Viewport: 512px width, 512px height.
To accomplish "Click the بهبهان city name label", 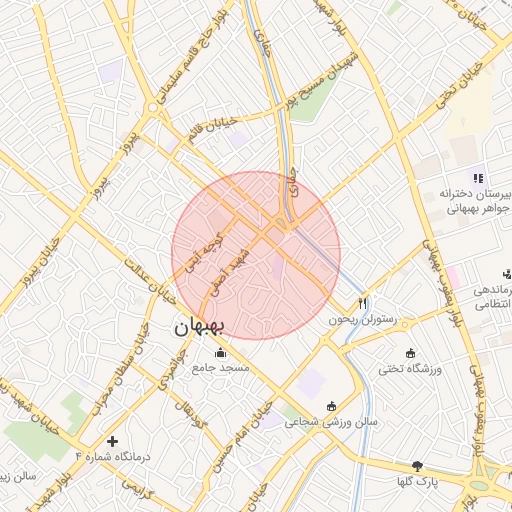I will (x=199, y=327).
